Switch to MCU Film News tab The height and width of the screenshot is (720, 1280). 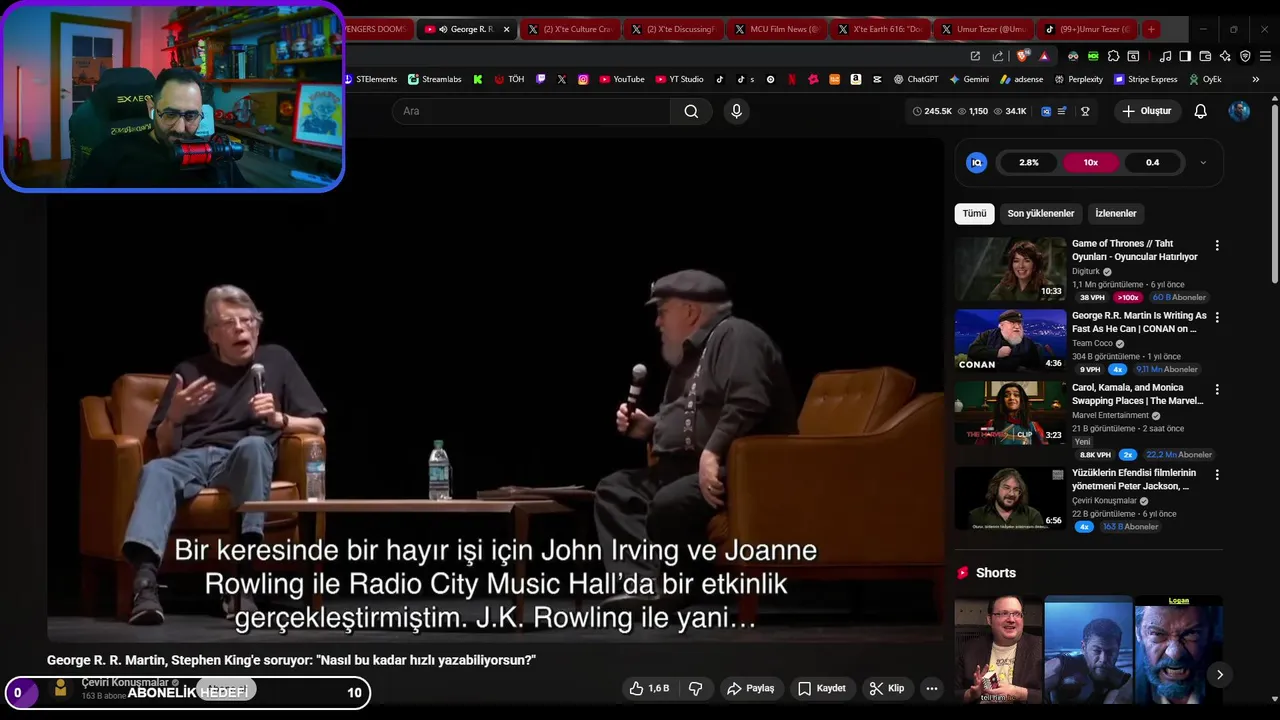point(778,29)
